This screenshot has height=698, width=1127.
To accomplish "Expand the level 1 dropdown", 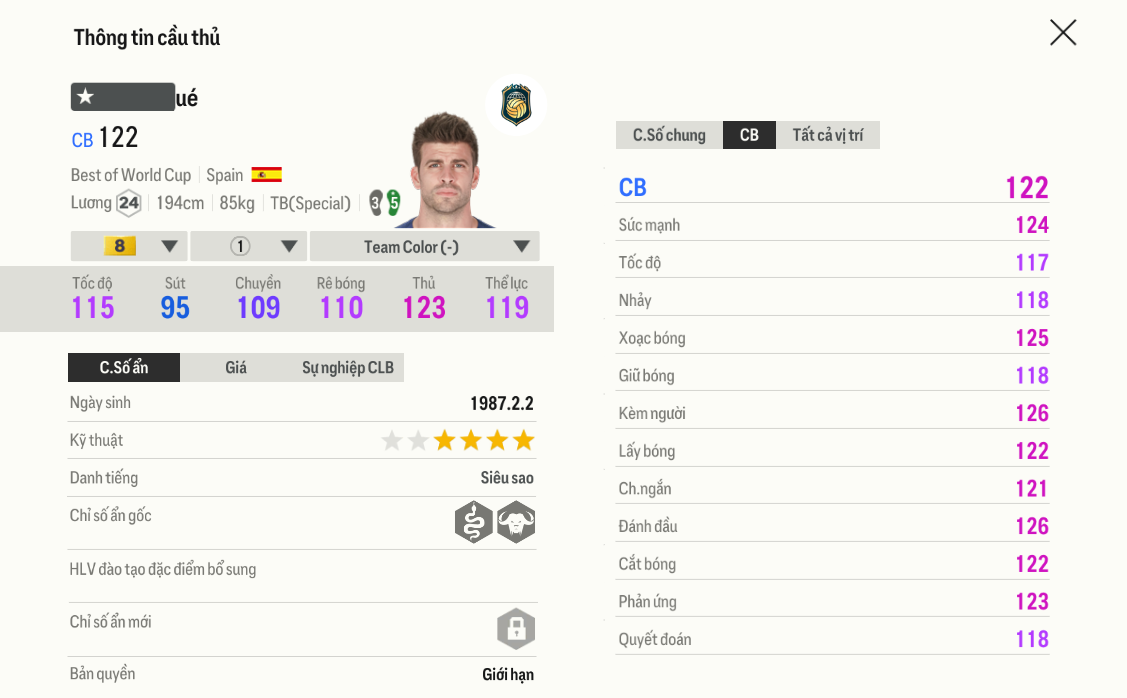I will (x=248, y=246).
